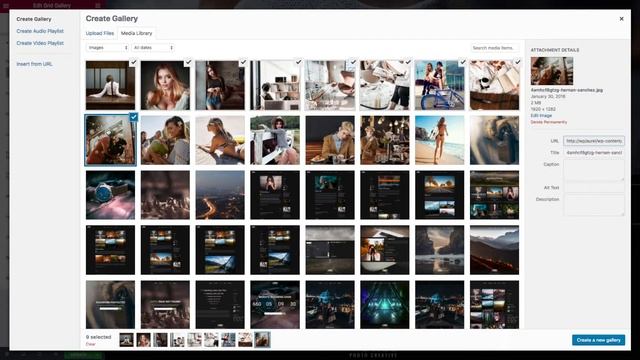This screenshot has width=640, height=360.
Task: Open the Images media type dropdown
Action: pos(107,48)
